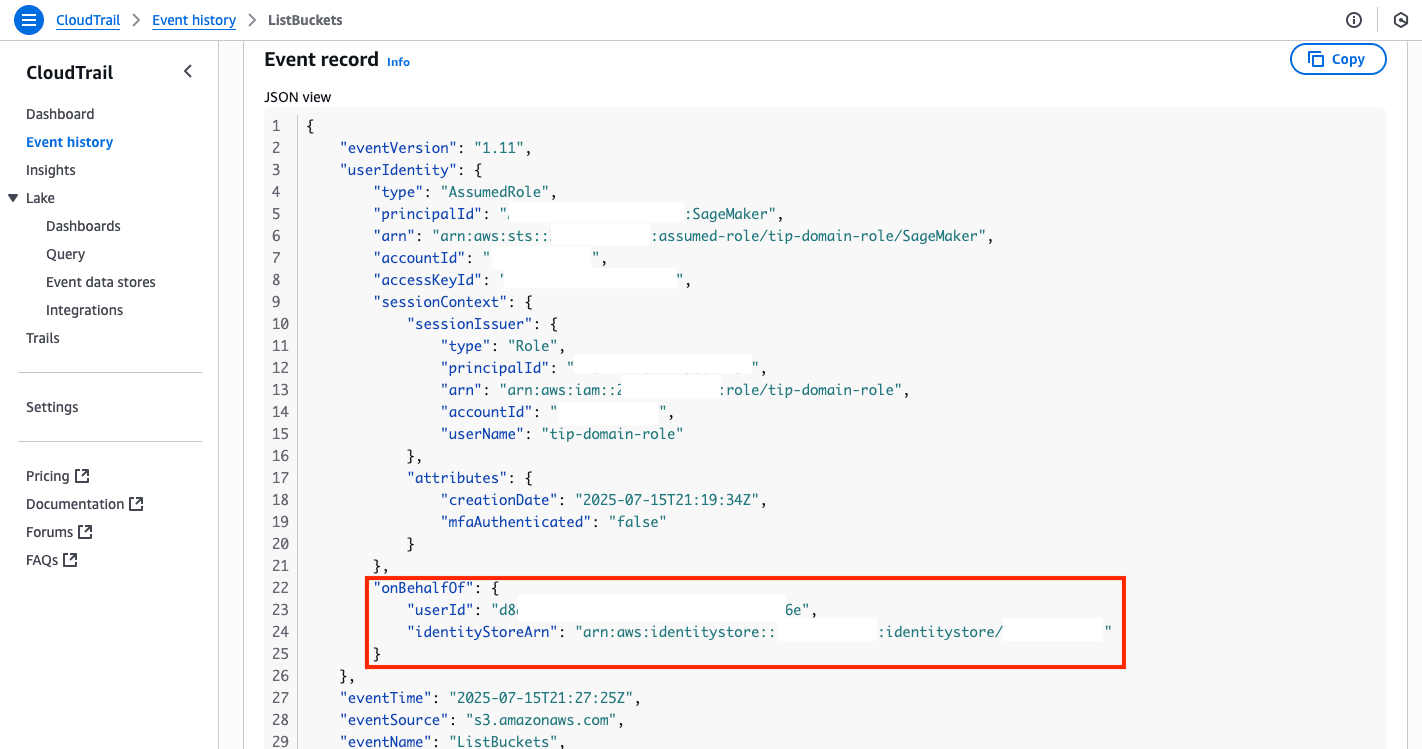The image size is (1422, 749).
Task: Open the Dashboard page
Action: (60, 113)
